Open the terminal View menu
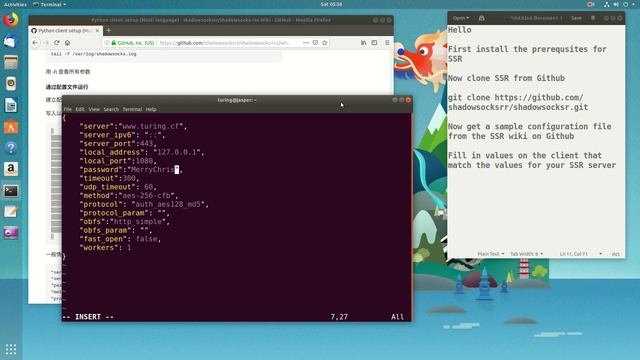This screenshot has height=360, width=640. (x=94, y=109)
